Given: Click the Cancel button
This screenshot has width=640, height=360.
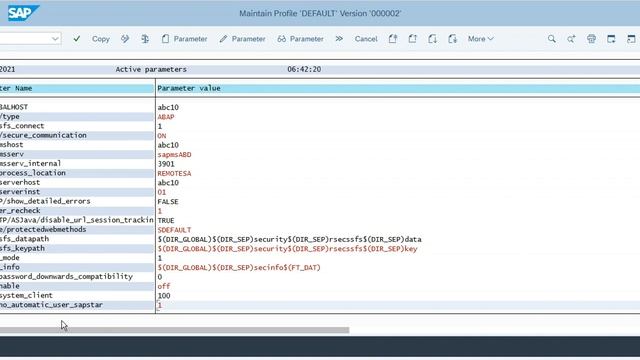Looking at the screenshot, I should click(366, 39).
